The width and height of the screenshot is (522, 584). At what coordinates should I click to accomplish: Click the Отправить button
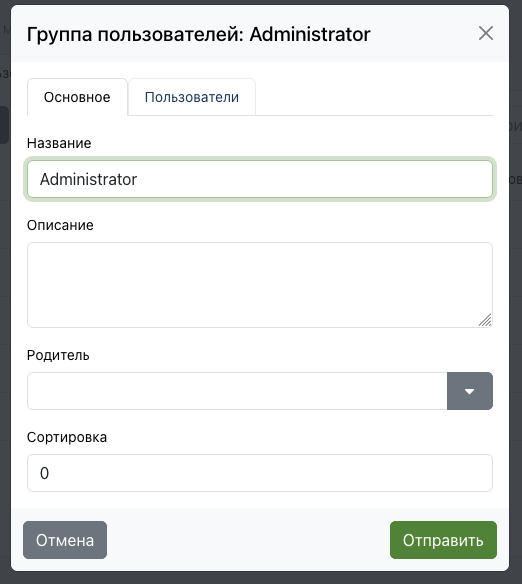443,540
